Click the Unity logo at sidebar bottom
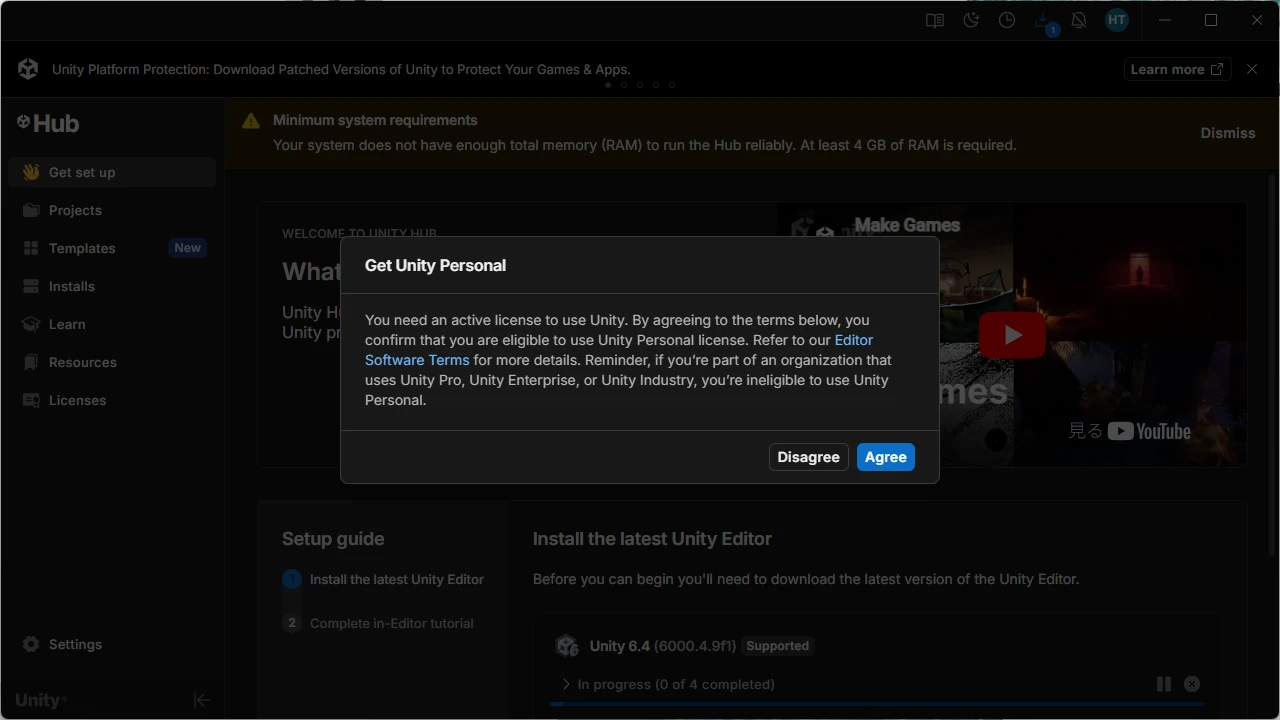The height and width of the screenshot is (720, 1280). 40,700
